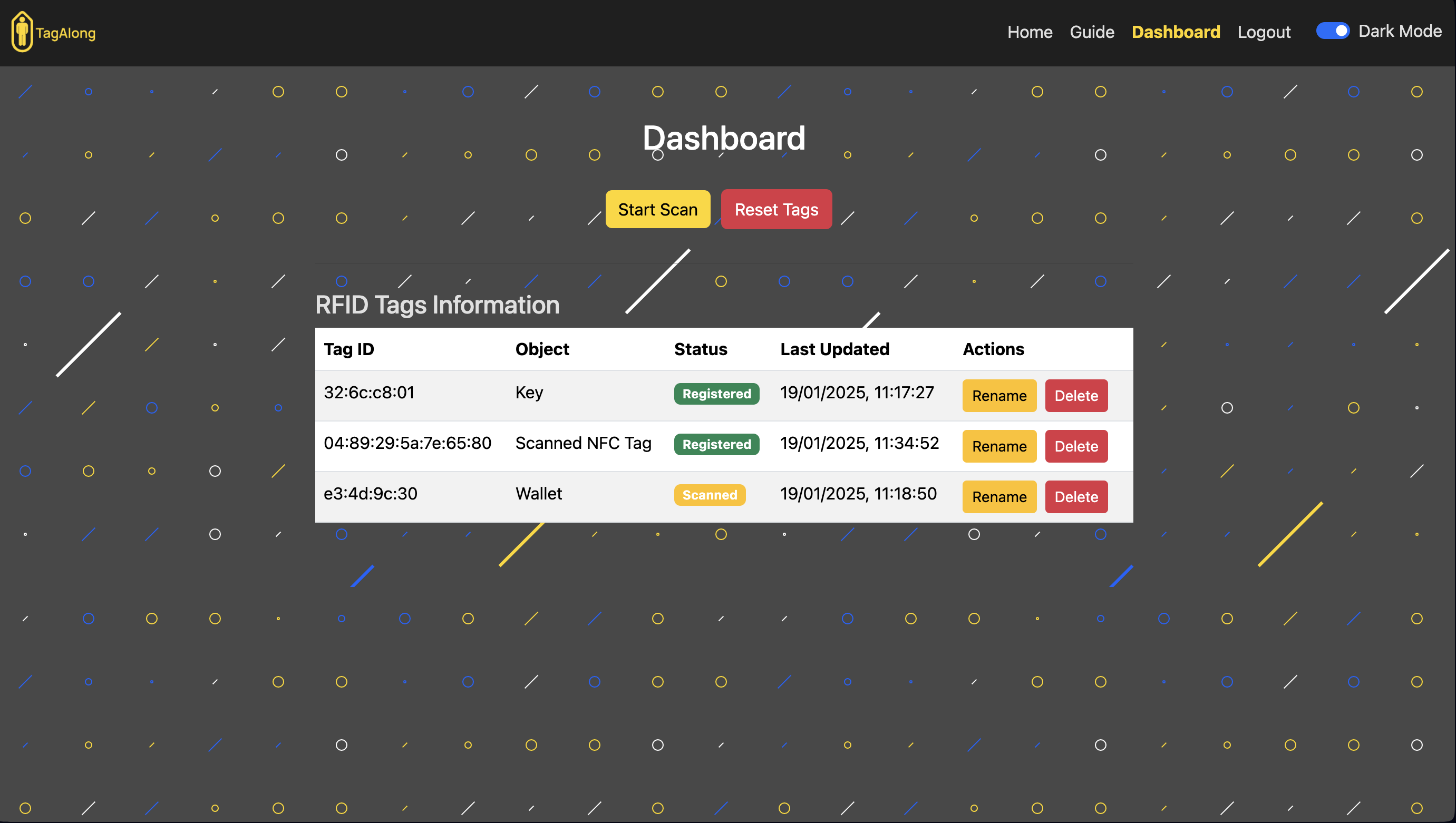Click the TagAlong brand text

65,33
